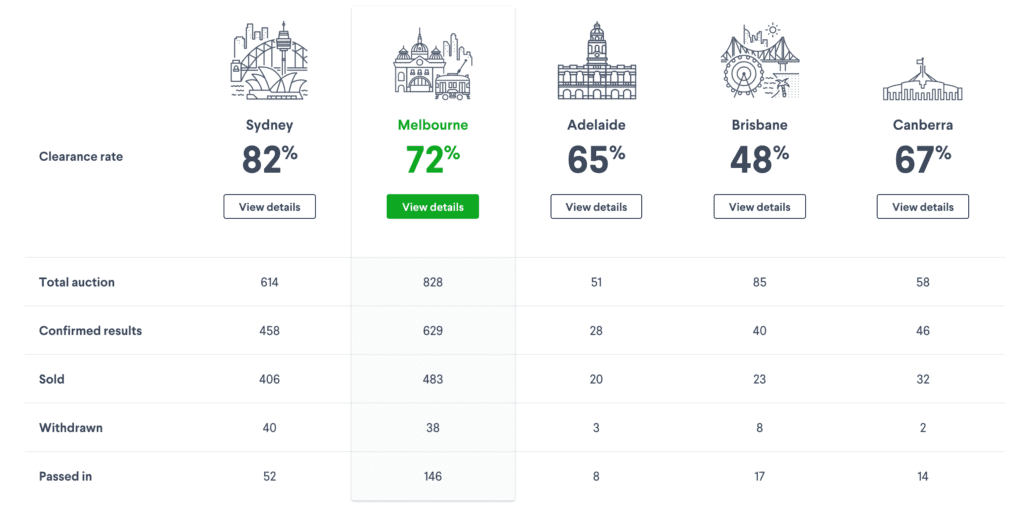1024x514 pixels.
Task: Click the Melbourne Flinders Street station icon
Action: [x=432, y=64]
